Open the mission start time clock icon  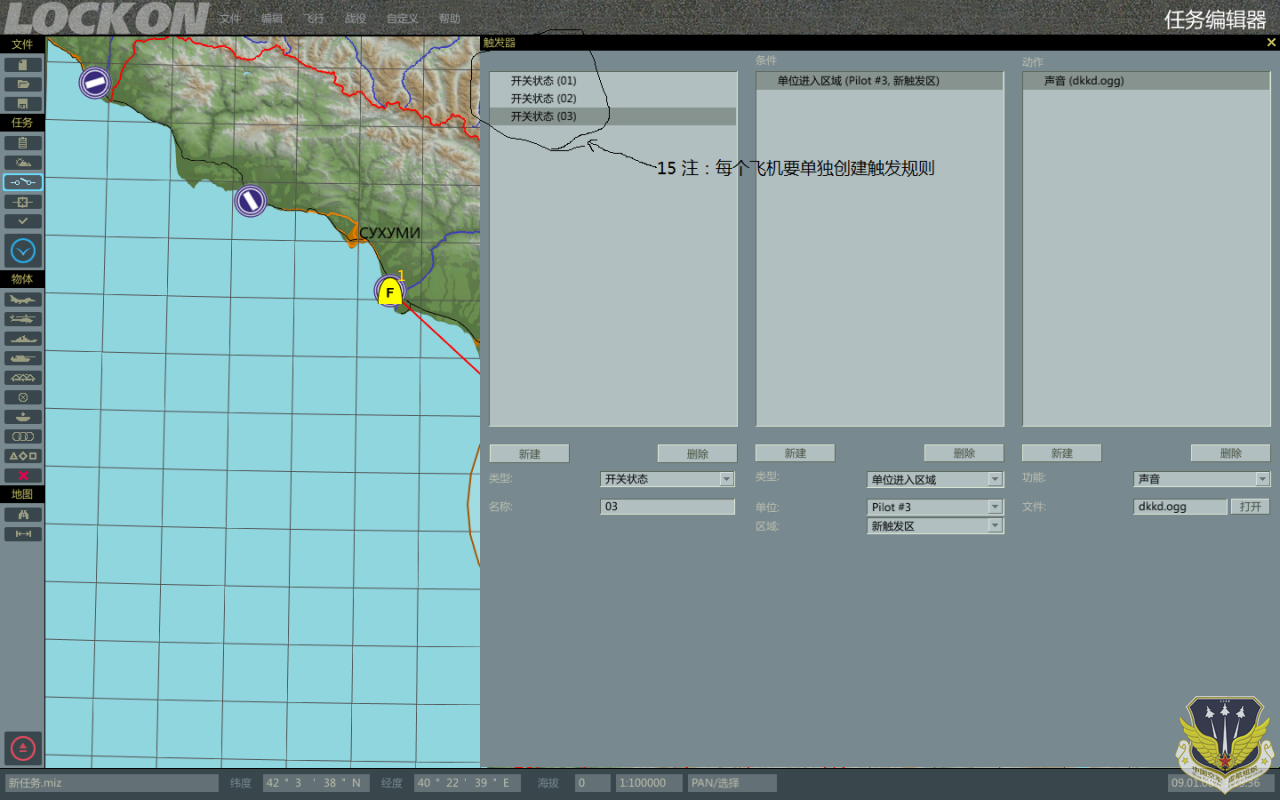coord(23,250)
